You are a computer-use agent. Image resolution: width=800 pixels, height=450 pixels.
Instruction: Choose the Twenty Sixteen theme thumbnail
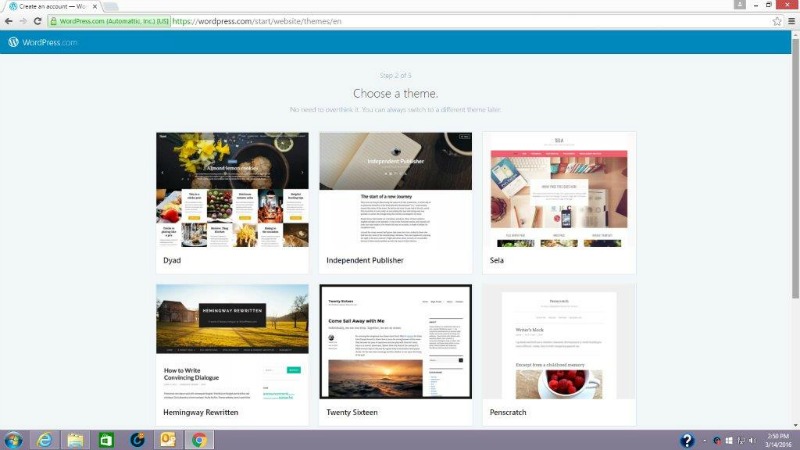coord(395,342)
